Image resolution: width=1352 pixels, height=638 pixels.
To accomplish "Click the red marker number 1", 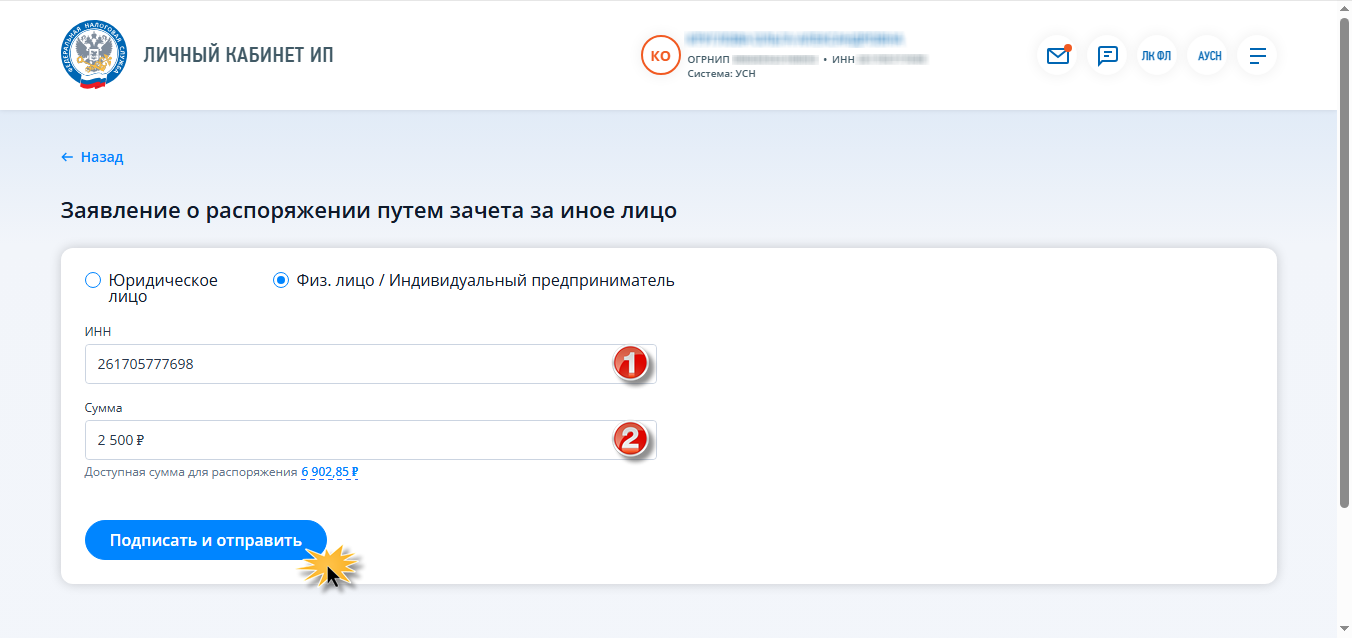I will tap(632, 364).
